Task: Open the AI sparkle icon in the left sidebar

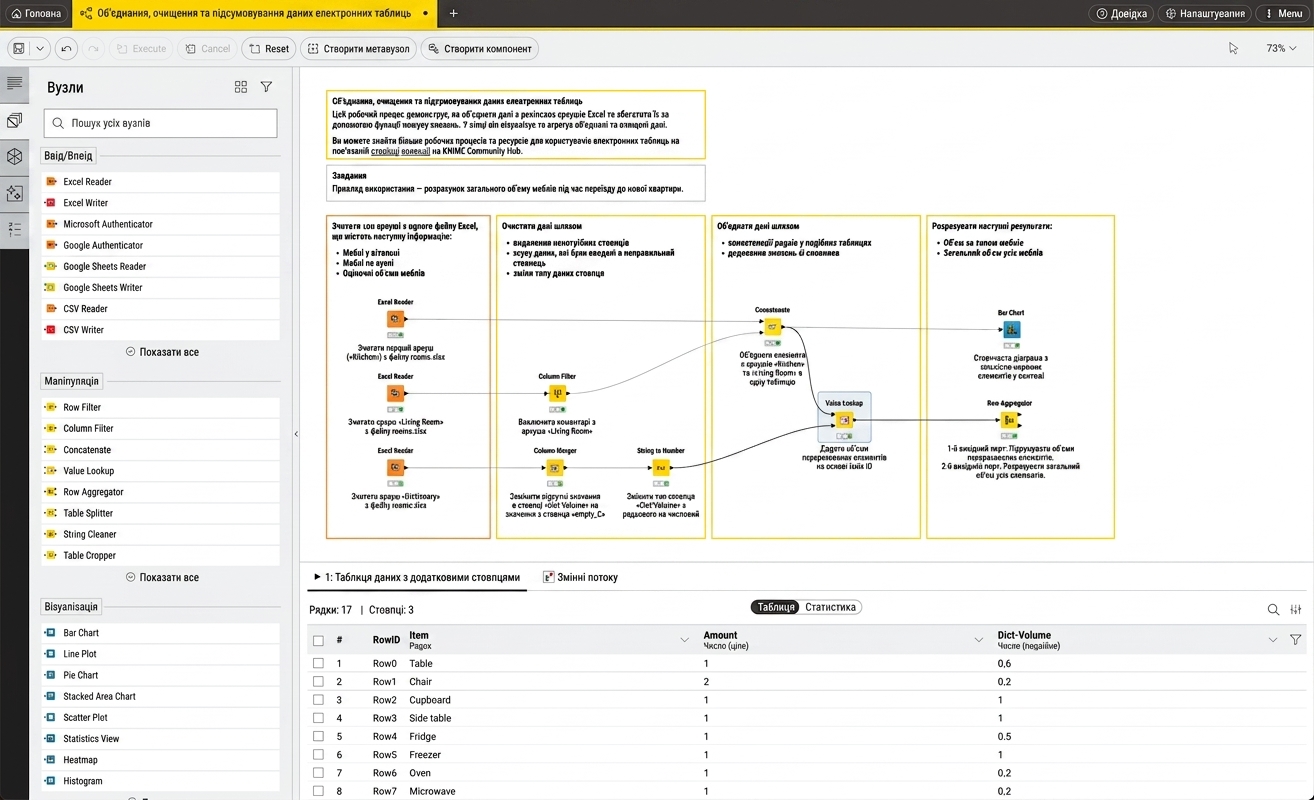Action: [x=14, y=193]
